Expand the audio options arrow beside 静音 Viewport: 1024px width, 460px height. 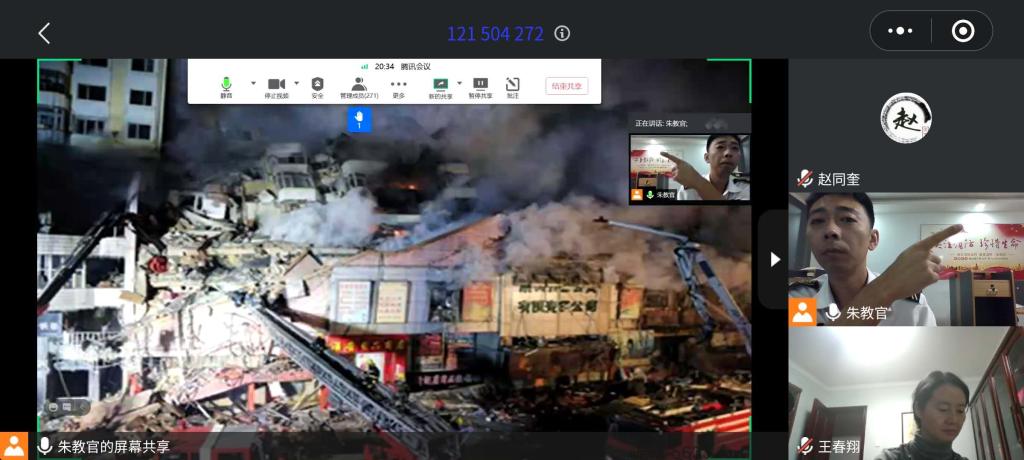click(x=253, y=83)
